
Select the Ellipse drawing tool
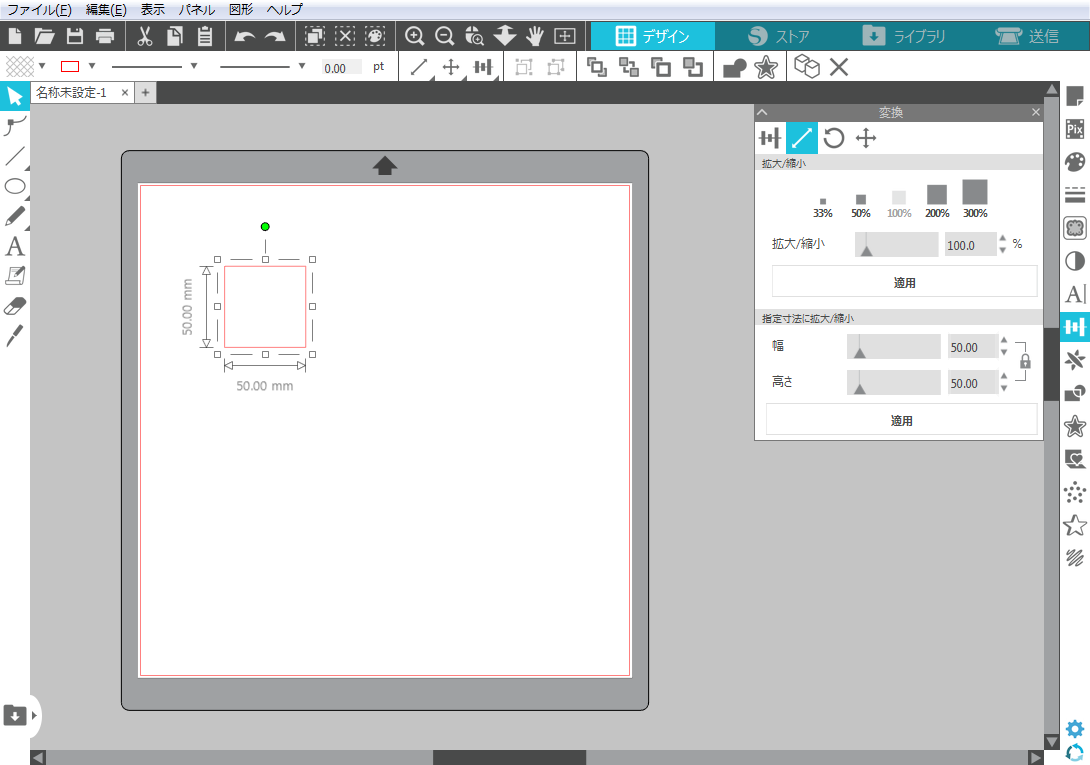[x=15, y=186]
